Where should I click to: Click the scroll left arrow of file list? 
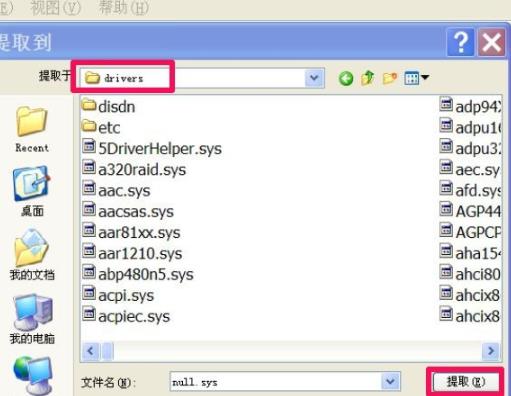point(90,351)
